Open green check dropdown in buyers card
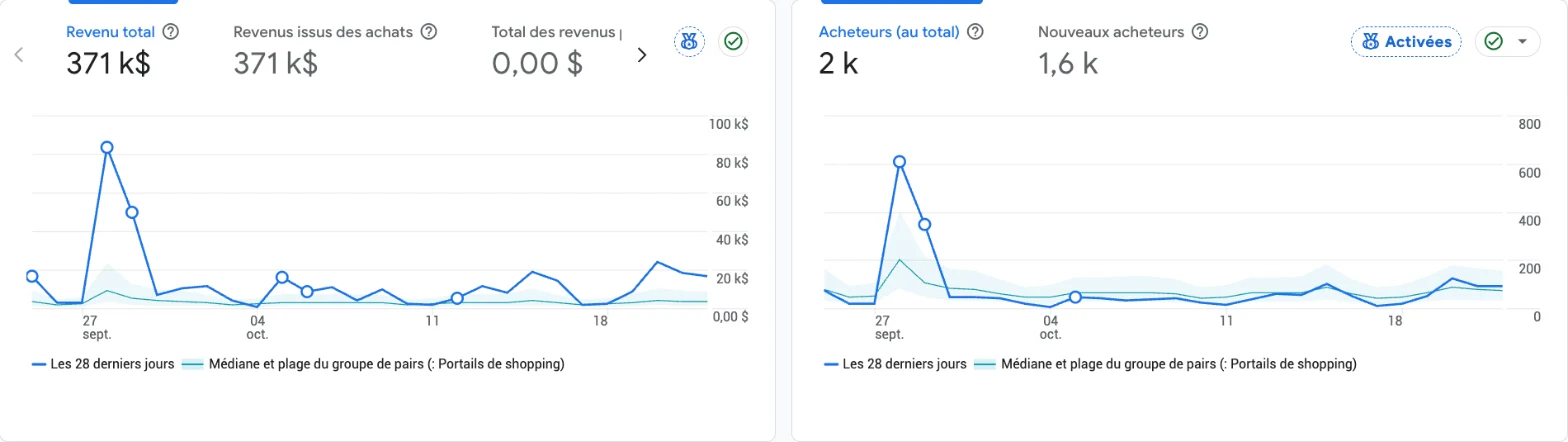The width and height of the screenshot is (1568, 442). 1507,42
